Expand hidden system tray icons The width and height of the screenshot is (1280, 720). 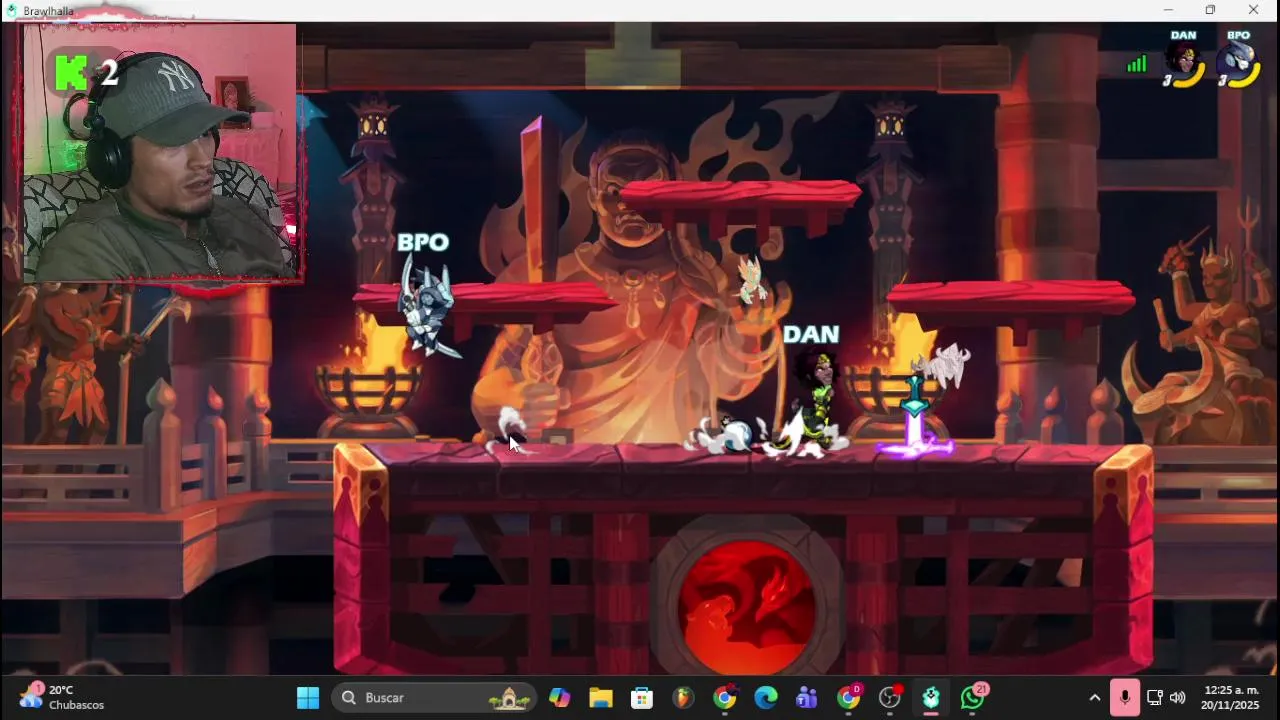1095,698
